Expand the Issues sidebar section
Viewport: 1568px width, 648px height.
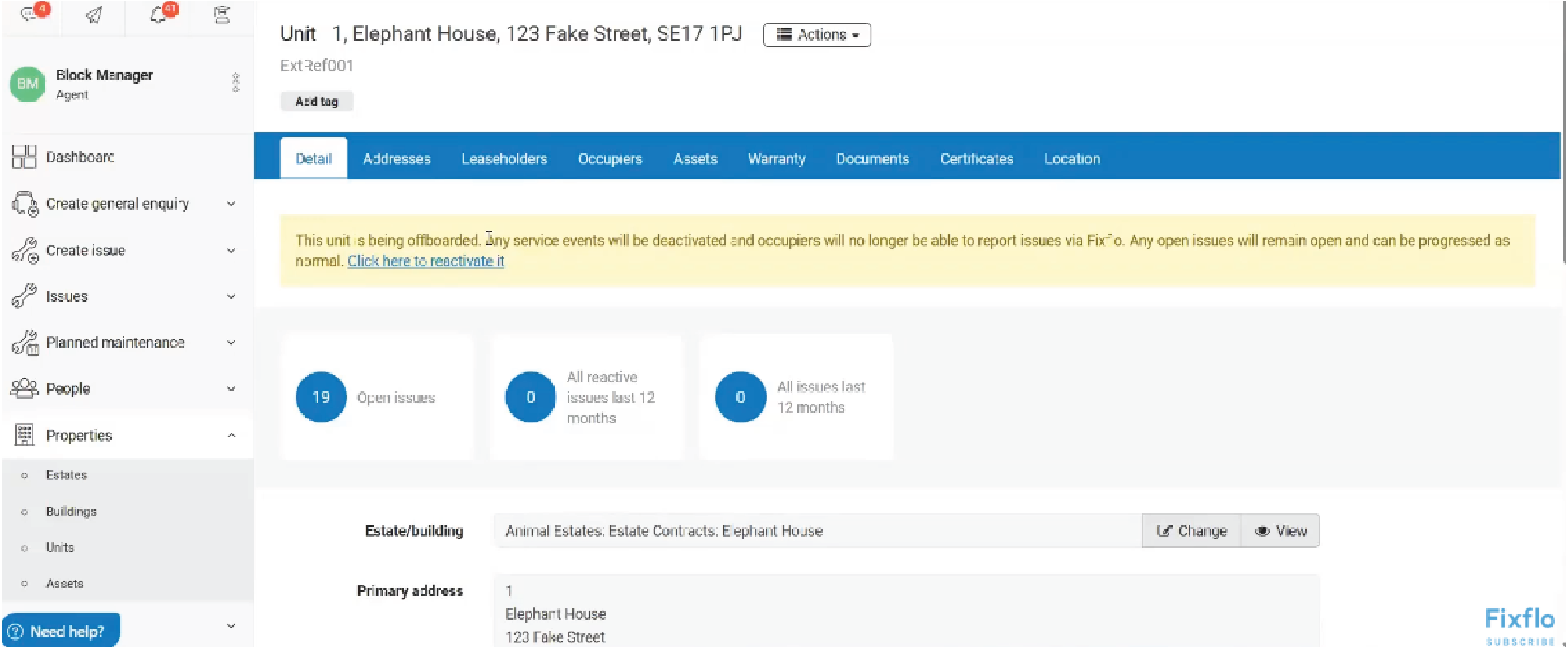[231, 297]
